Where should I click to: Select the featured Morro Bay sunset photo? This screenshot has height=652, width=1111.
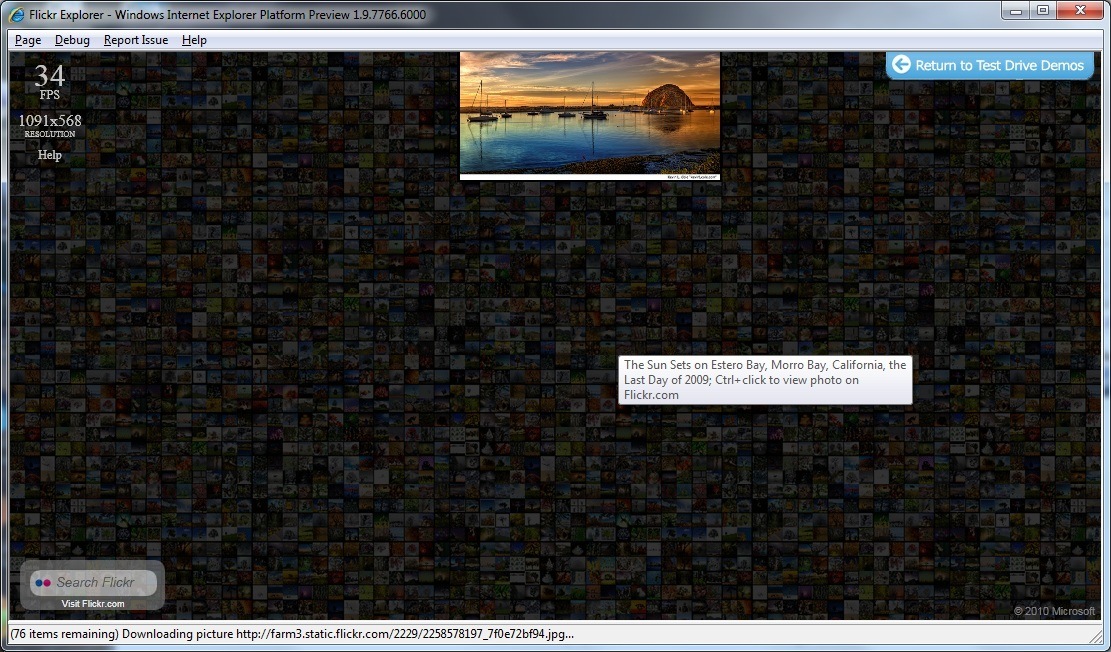click(x=589, y=112)
